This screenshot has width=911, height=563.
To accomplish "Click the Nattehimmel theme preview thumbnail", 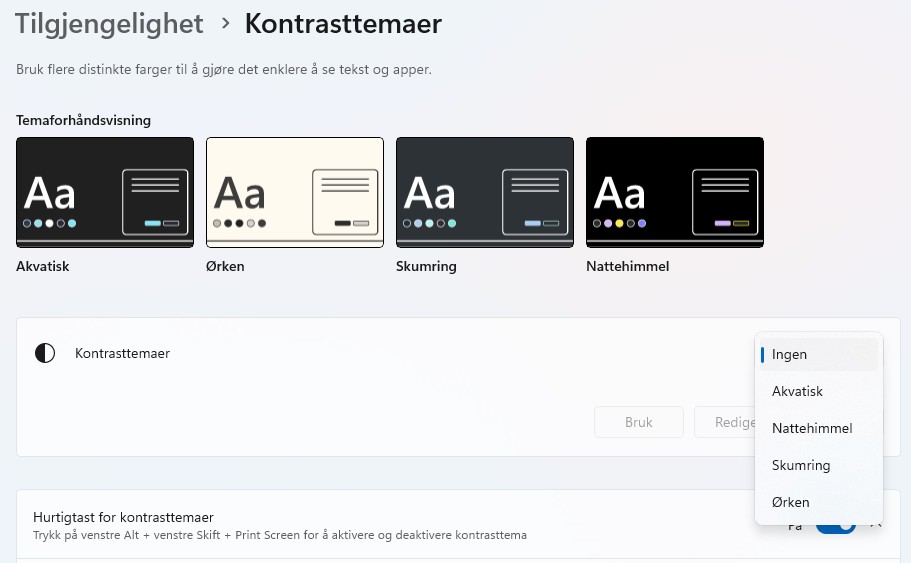I will click(675, 192).
